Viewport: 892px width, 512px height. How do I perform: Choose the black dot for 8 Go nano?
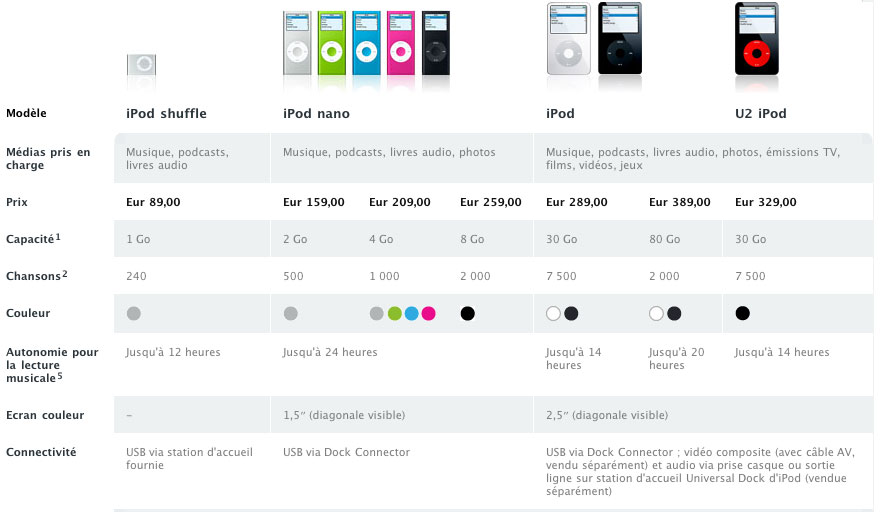468,313
